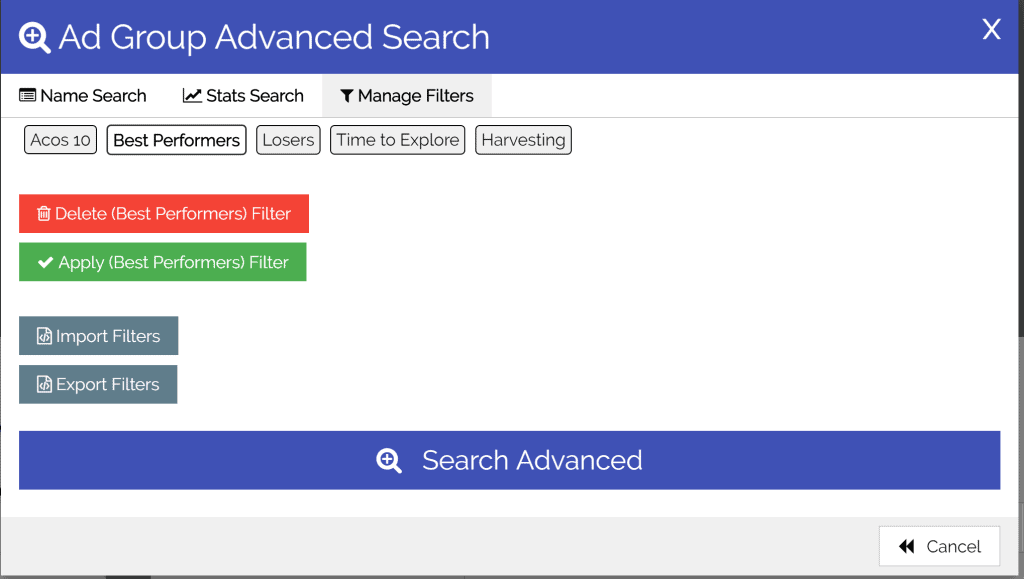Click the funnel icon beside Manage Filters
The image size is (1024, 579).
click(347, 96)
